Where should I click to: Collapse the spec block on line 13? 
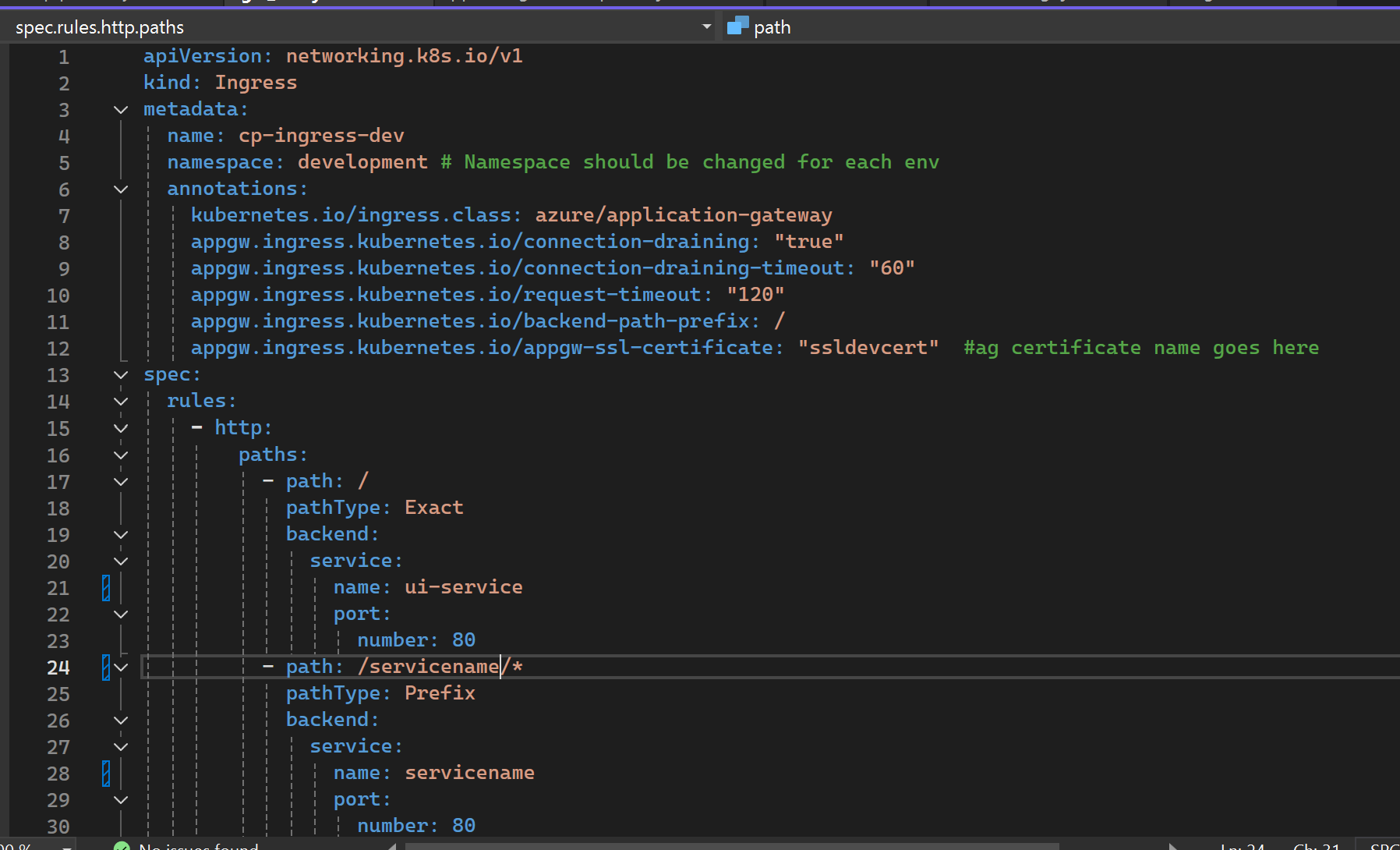pyautogui.click(x=121, y=375)
